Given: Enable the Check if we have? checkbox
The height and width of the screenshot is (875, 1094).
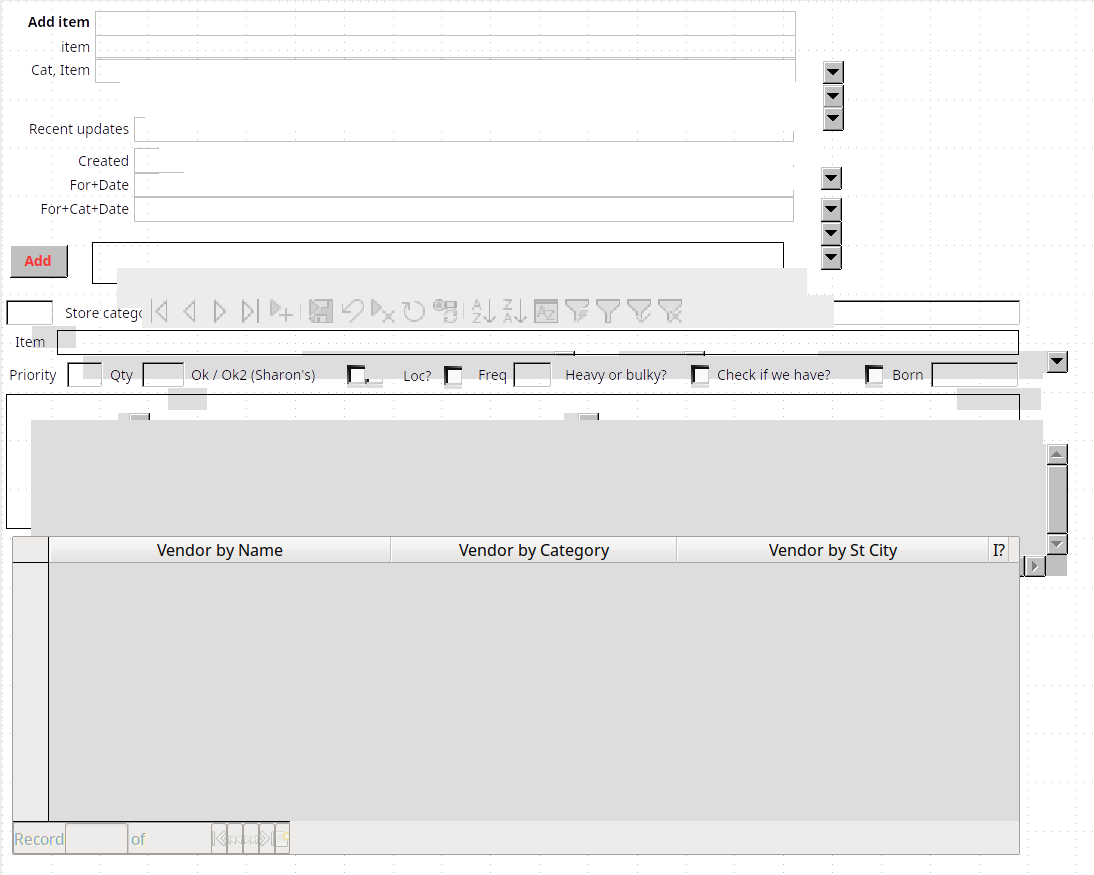Looking at the screenshot, I should [874, 376].
